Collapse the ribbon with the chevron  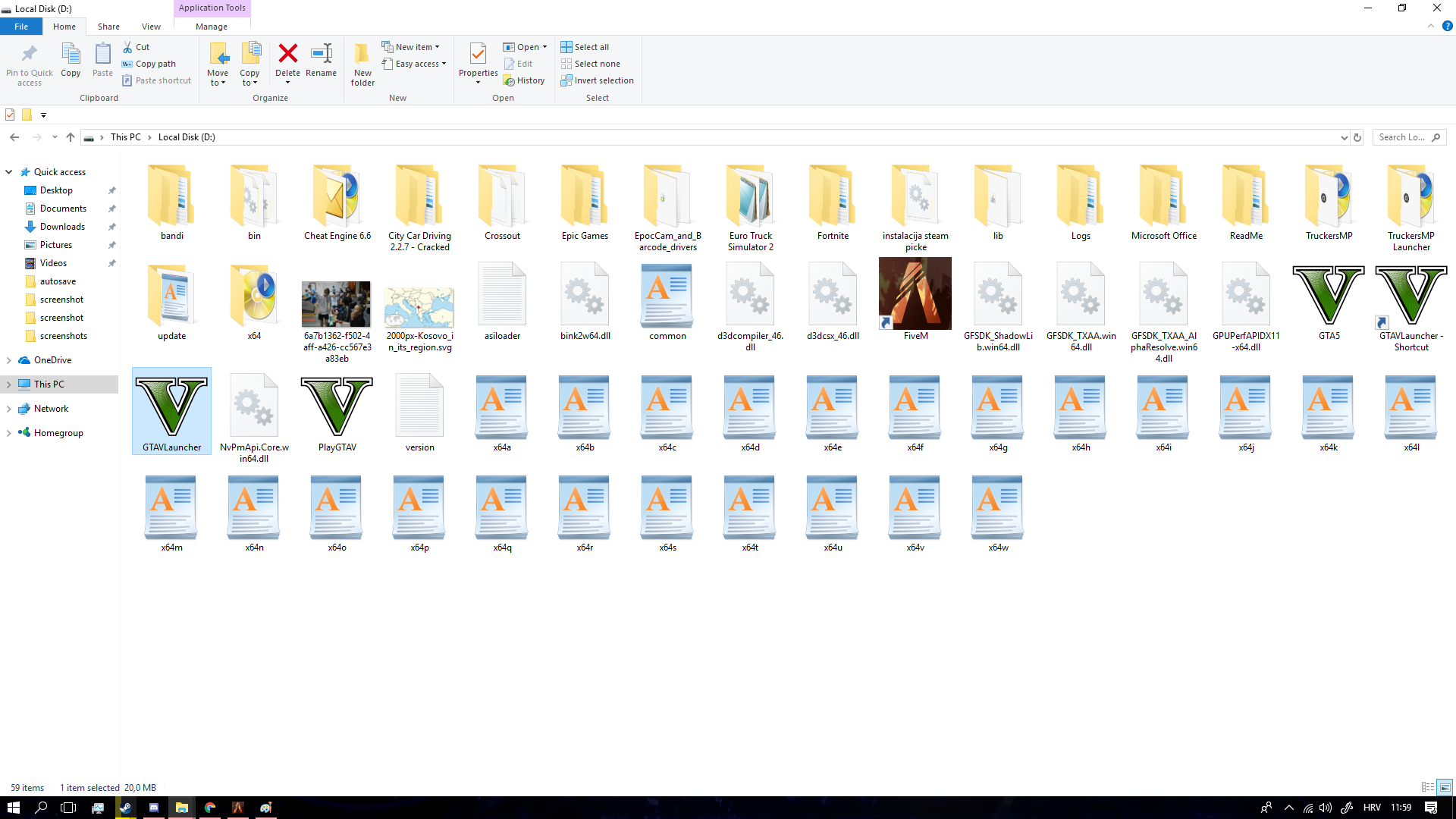pyautogui.click(x=1431, y=27)
